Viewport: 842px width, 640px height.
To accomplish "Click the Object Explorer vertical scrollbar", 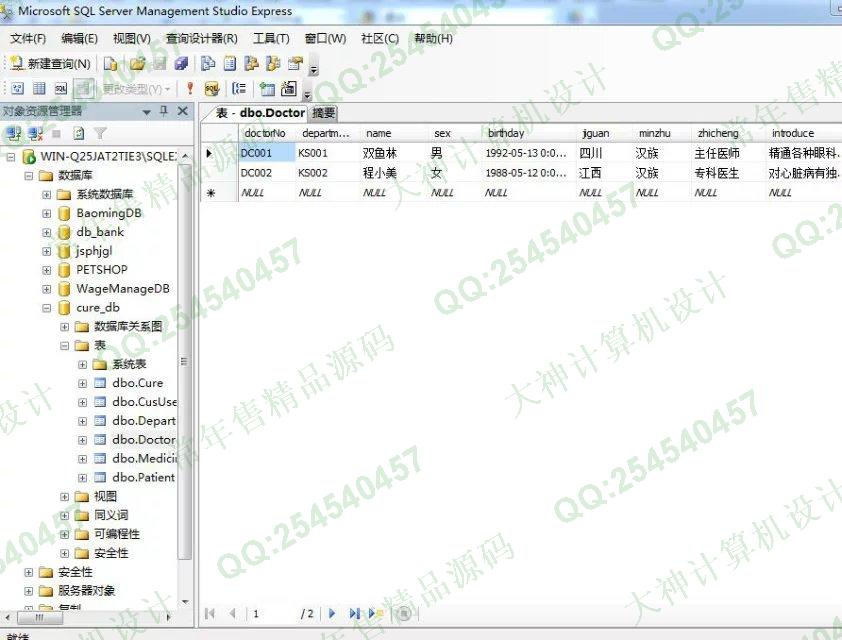I will point(185,378).
